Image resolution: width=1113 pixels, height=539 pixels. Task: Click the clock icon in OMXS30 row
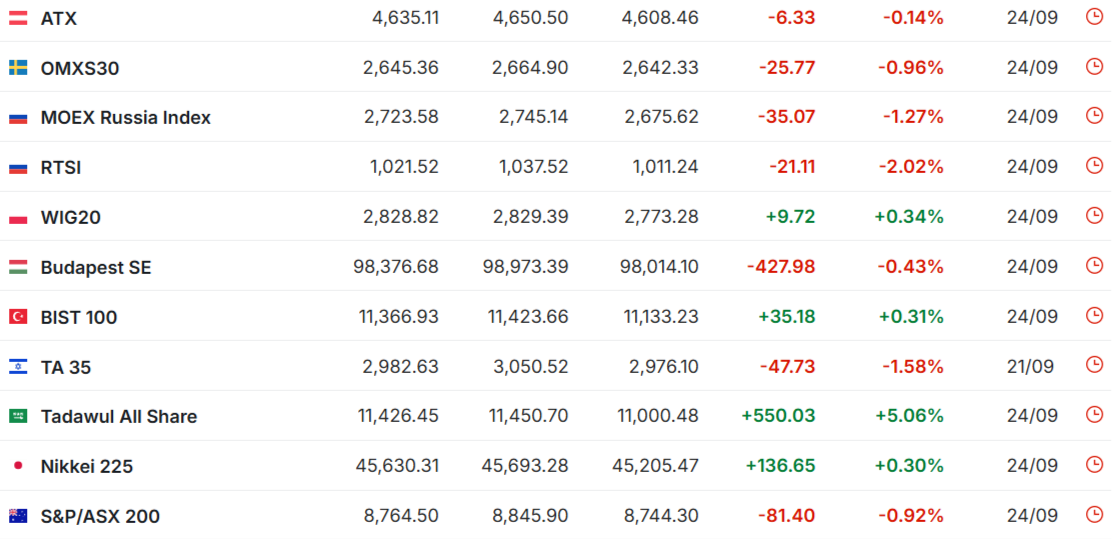click(1095, 67)
